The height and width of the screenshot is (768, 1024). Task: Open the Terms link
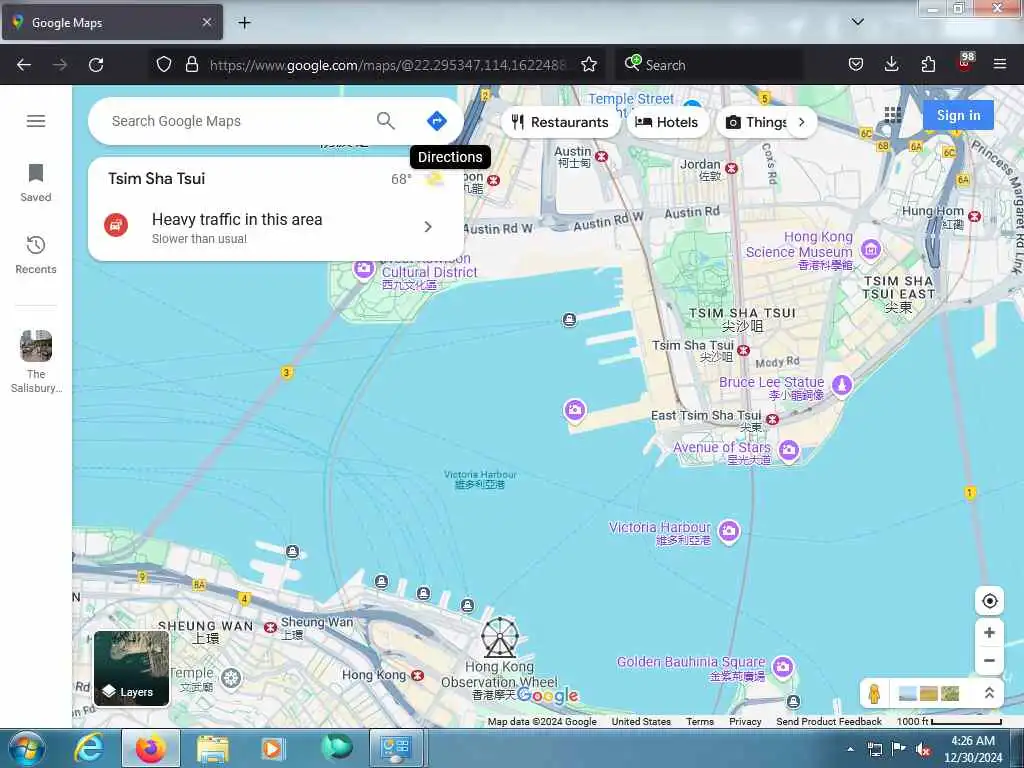(x=699, y=722)
